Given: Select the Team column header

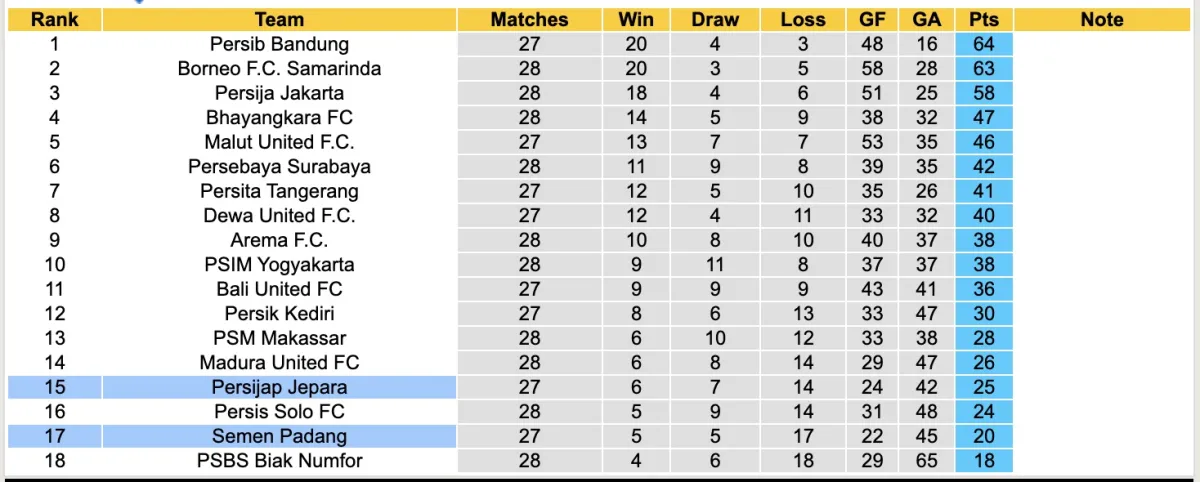Looking at the screenshot, I should click(x=279, y=19).
